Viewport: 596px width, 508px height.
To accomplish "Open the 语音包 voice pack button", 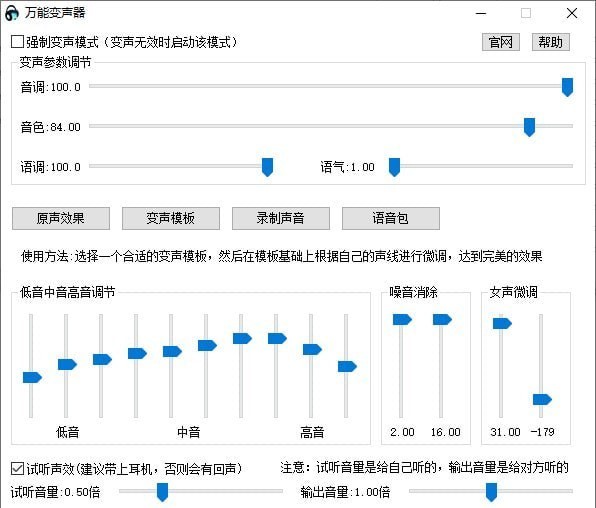I will coord(391,218).
